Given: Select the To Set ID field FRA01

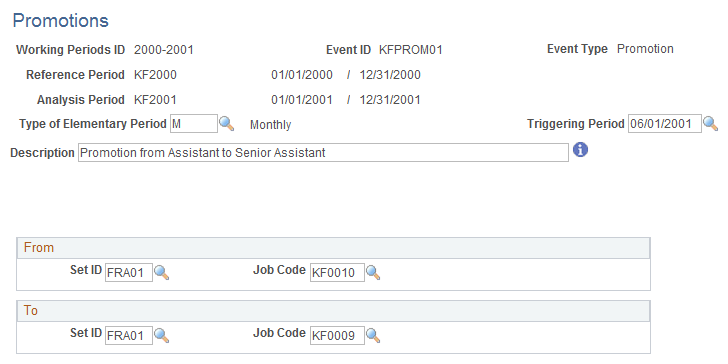Looking at the screenshot, I should (129, 335).
